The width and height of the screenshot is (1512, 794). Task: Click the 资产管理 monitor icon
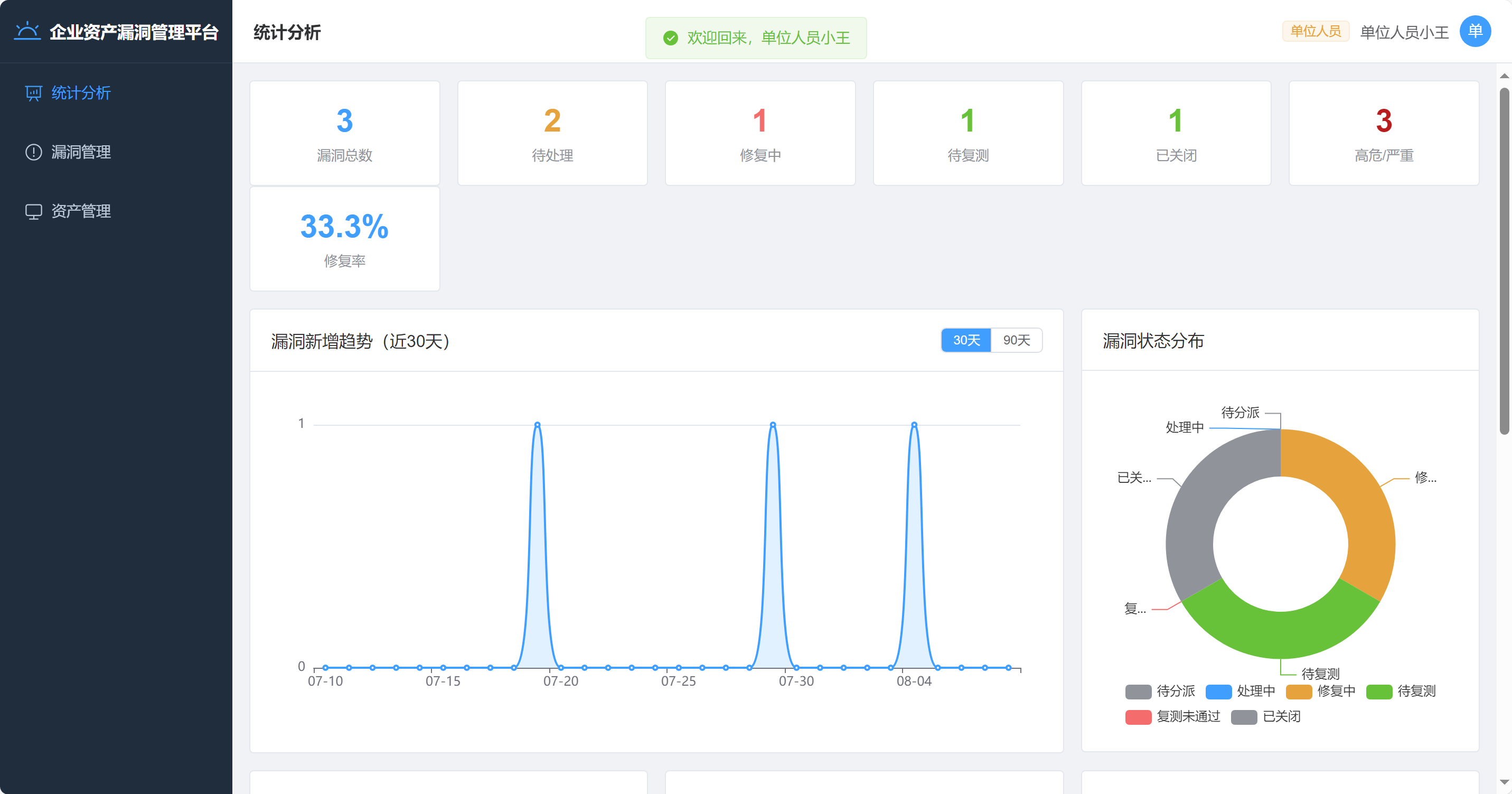click(x=33, y=211)
